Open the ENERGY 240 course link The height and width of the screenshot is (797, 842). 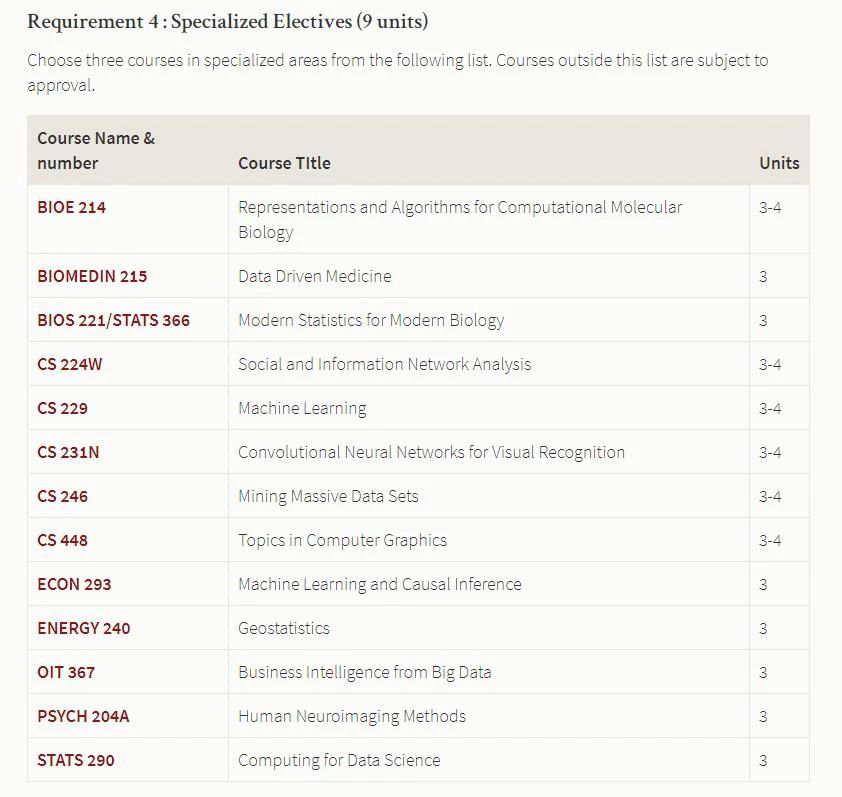point(84,628)
